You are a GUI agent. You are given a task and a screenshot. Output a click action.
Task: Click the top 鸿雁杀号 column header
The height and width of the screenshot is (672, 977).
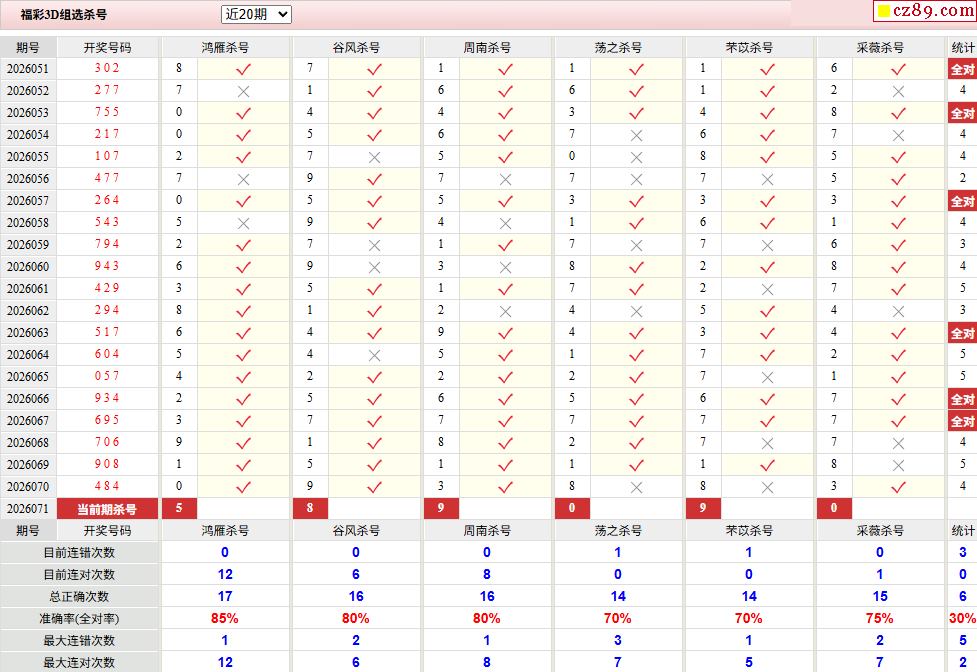[x=225, y=47]
